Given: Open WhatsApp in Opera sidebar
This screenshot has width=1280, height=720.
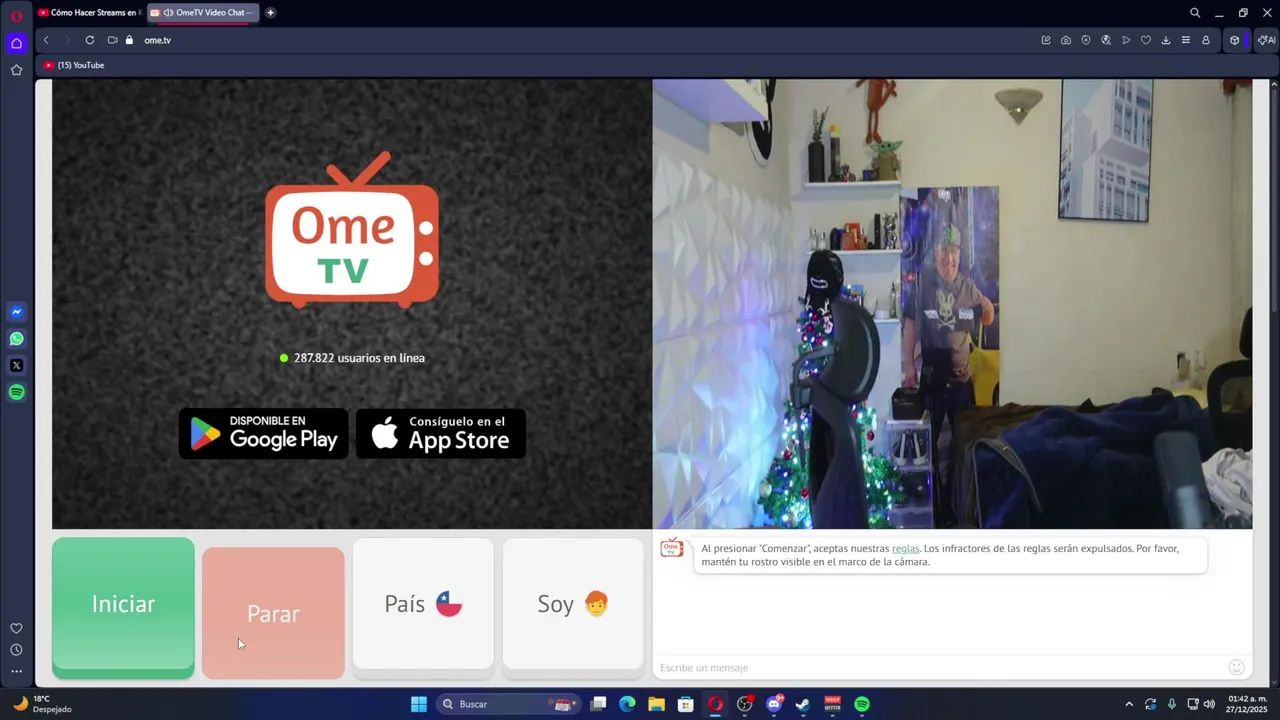Looking at the screenshot, I should point(16,339).
